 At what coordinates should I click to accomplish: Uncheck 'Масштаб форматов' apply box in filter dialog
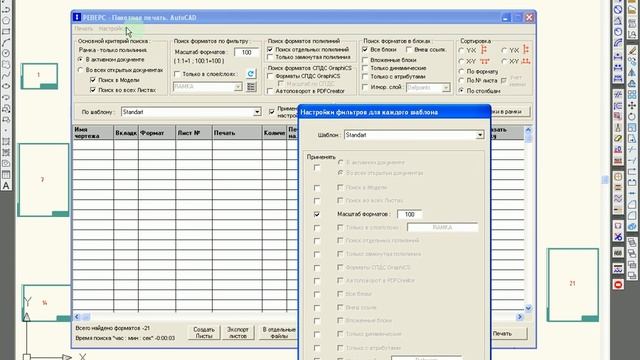point(317,214)
